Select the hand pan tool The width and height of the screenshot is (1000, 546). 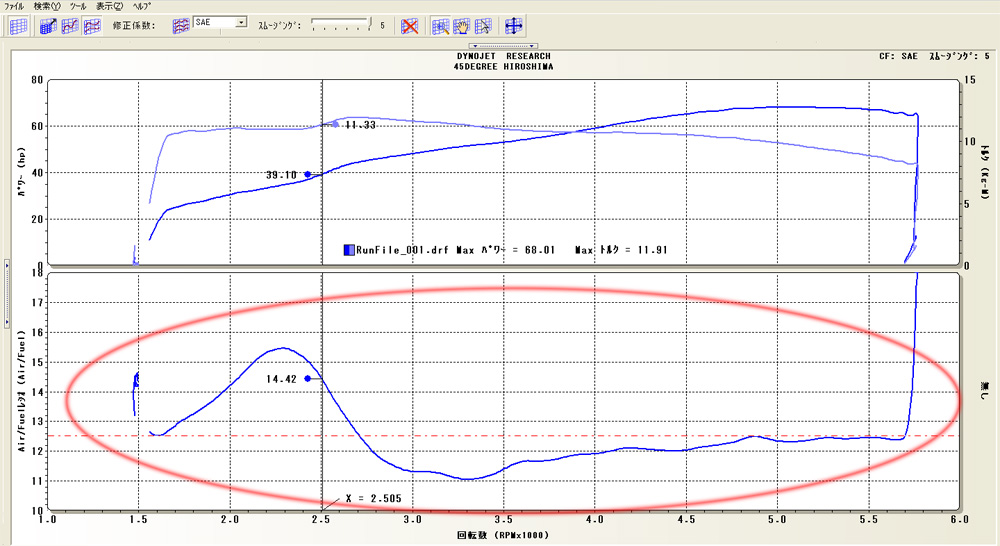pos(463,26)
